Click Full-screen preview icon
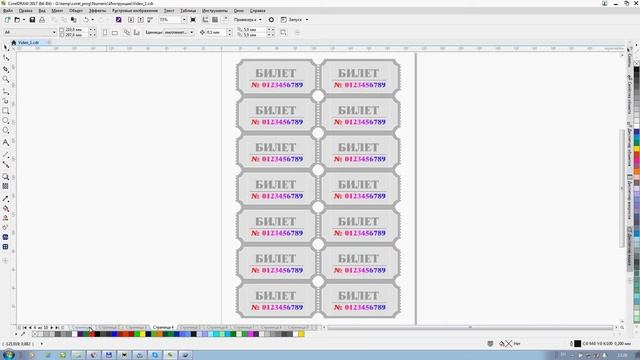Screen dimensions: 640x360 click(x=193, y=20)
